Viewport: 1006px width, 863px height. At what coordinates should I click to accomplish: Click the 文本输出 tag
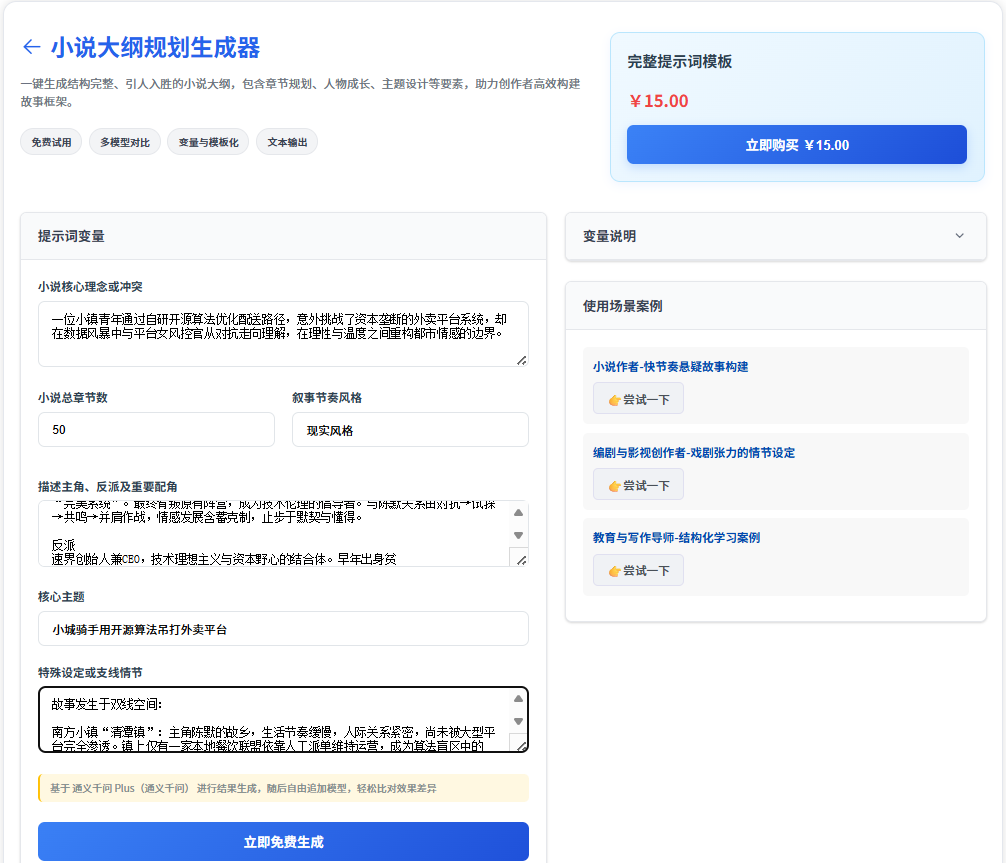[287, 142]
